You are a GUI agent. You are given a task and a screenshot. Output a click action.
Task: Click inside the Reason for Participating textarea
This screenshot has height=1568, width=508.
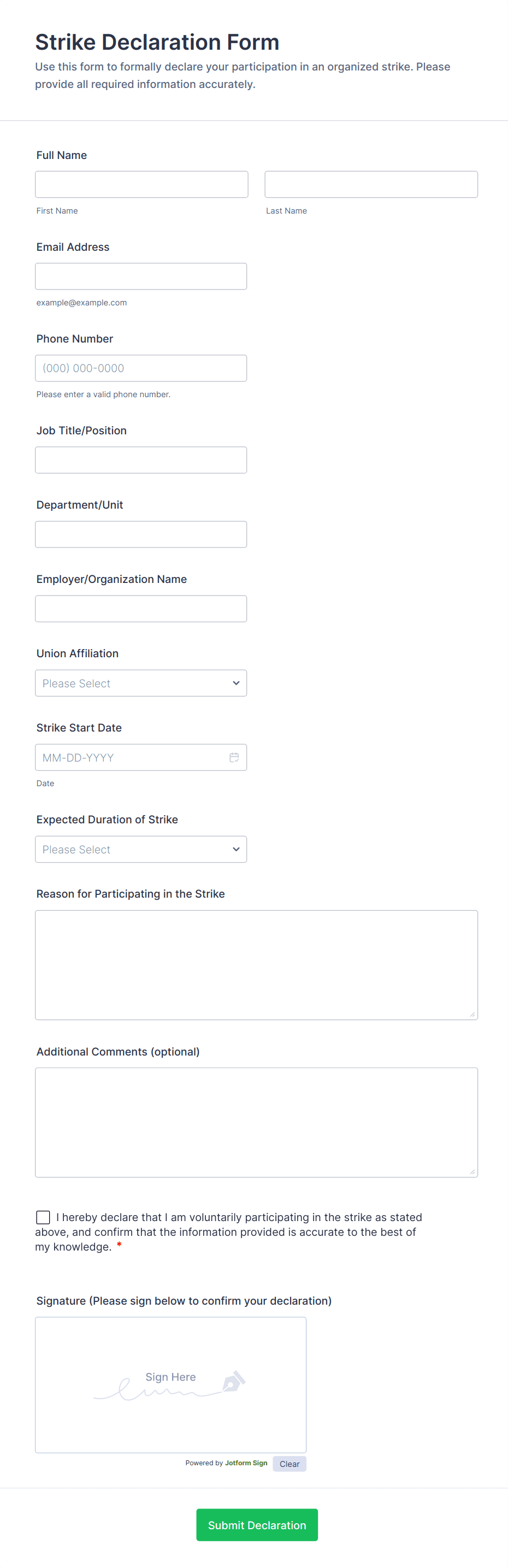pyautogui.click(x=256, y=965)
